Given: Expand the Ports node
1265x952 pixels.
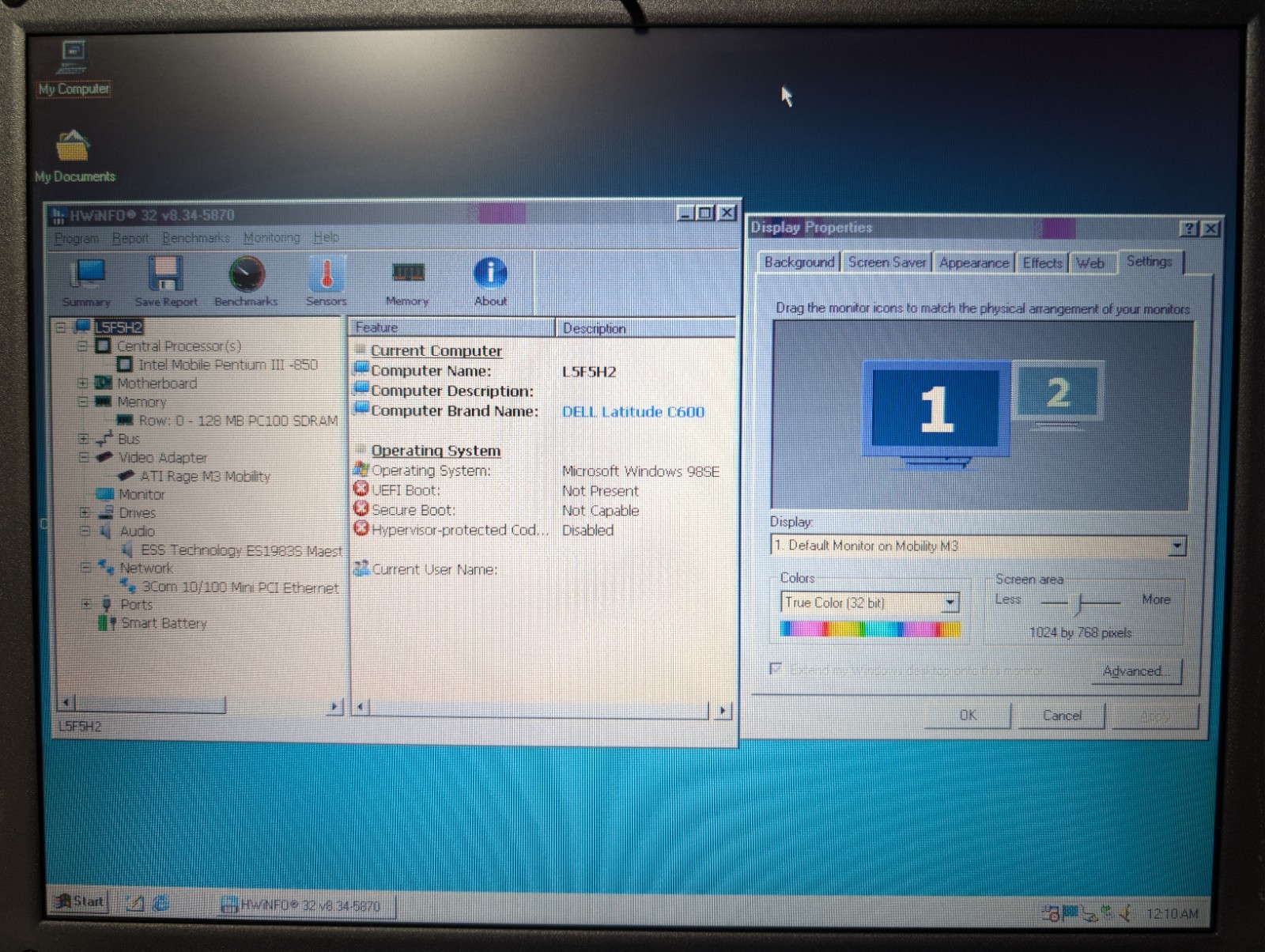Looking at the screenshot, I should (86, 604).
